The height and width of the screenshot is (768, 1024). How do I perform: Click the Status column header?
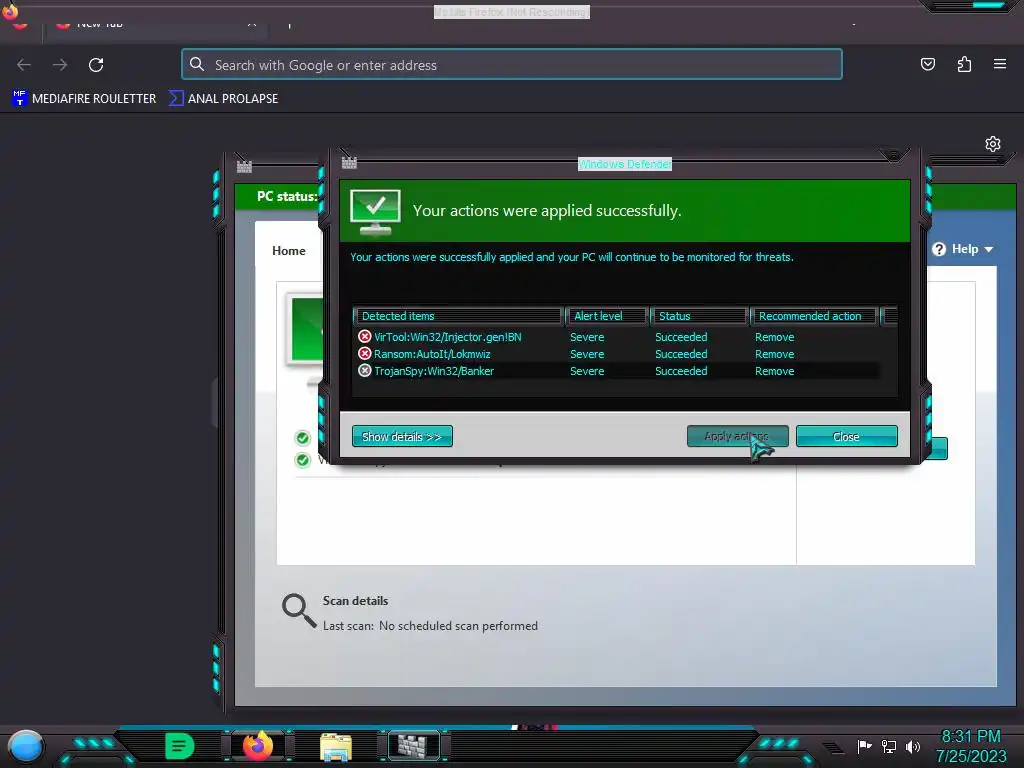pos(699,316)
